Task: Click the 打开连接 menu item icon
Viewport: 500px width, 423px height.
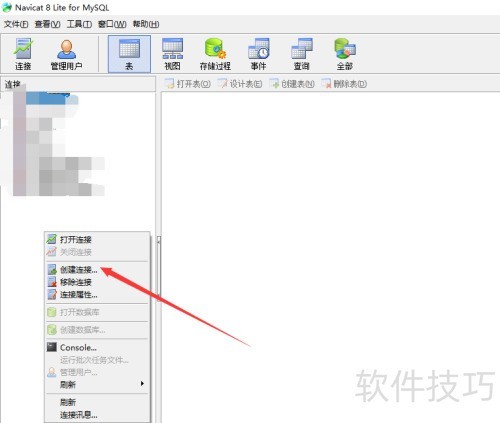Action: 52,239
